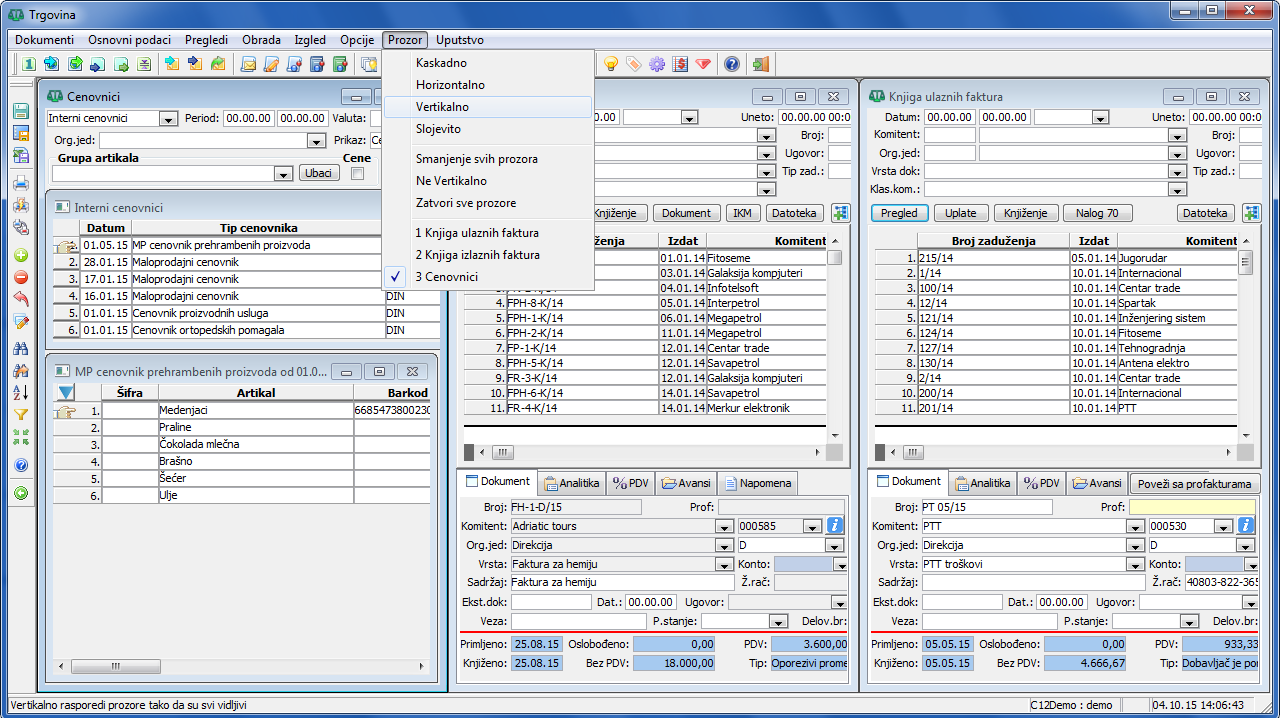Toggle the Cene checkbox in Cenovnici
Screen dimensions: 1280x718
point(358,174)
